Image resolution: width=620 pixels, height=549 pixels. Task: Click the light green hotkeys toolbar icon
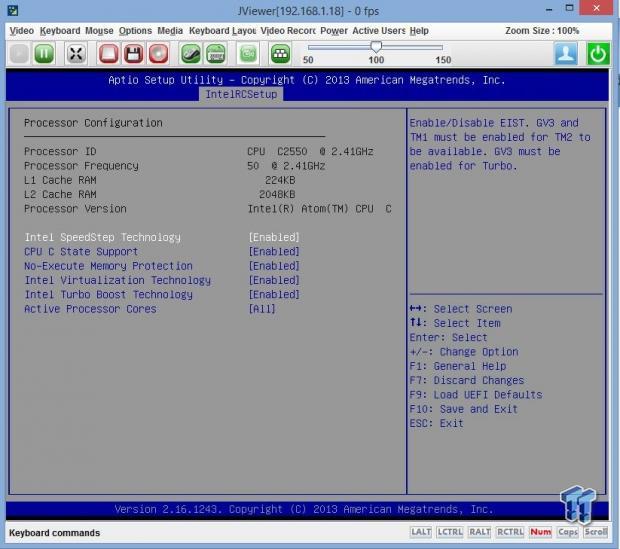point(248,54)
